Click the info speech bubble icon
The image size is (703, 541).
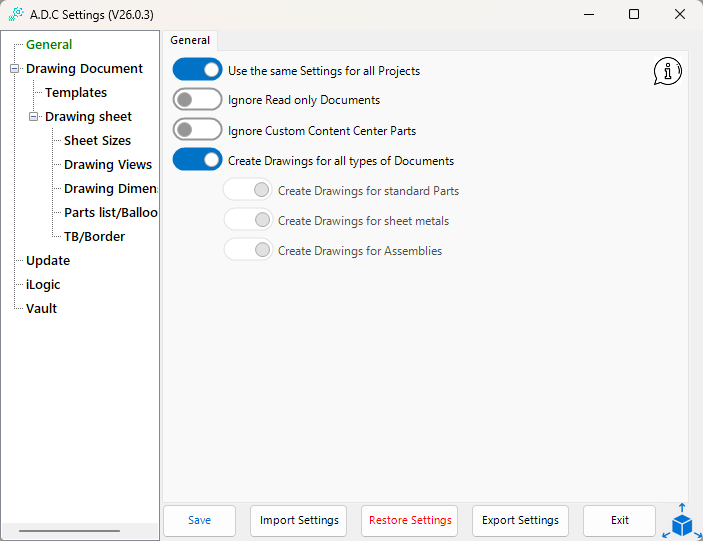pos(668,71)
